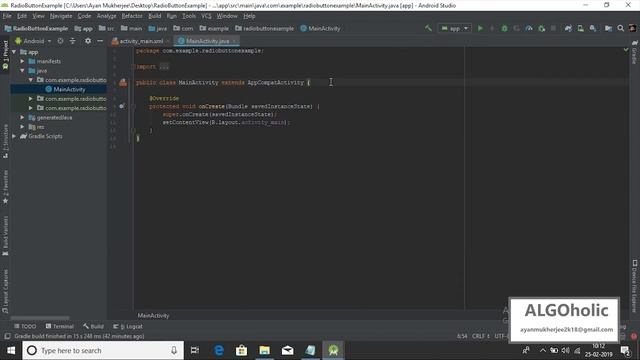The image size is (640, 360).
Task: Open the Help menu
Action: tap(249, 16)
